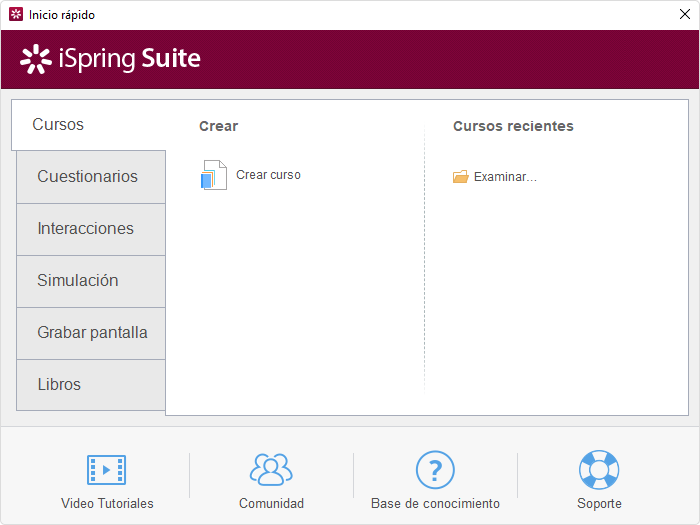
Task: Switch to the Cuestionarios tab
Action: tap(91, 177)
